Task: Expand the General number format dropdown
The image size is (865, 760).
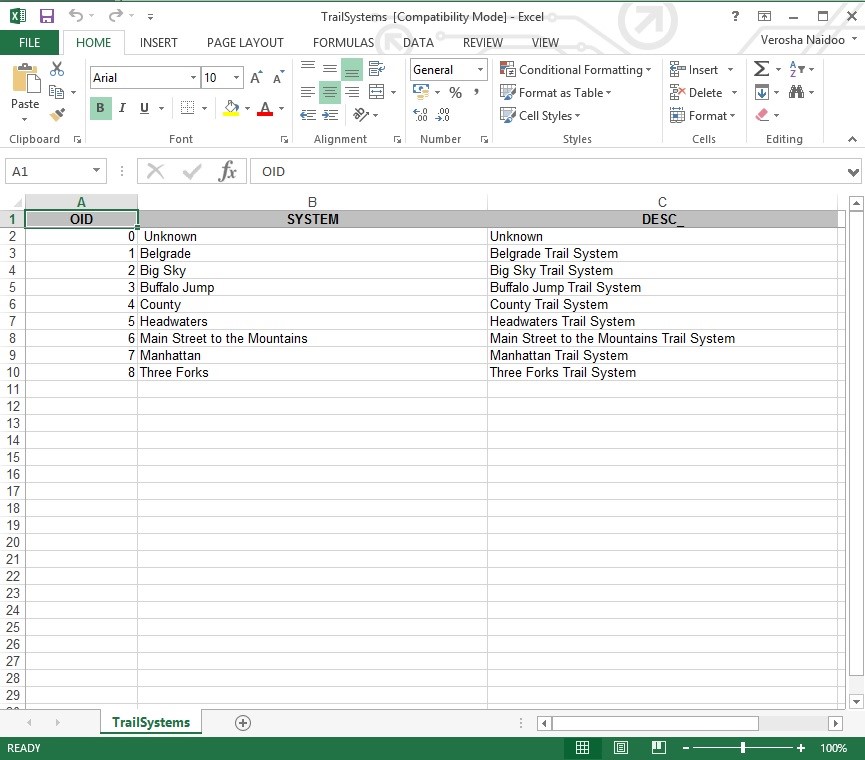Action: [x=480, y=70]
